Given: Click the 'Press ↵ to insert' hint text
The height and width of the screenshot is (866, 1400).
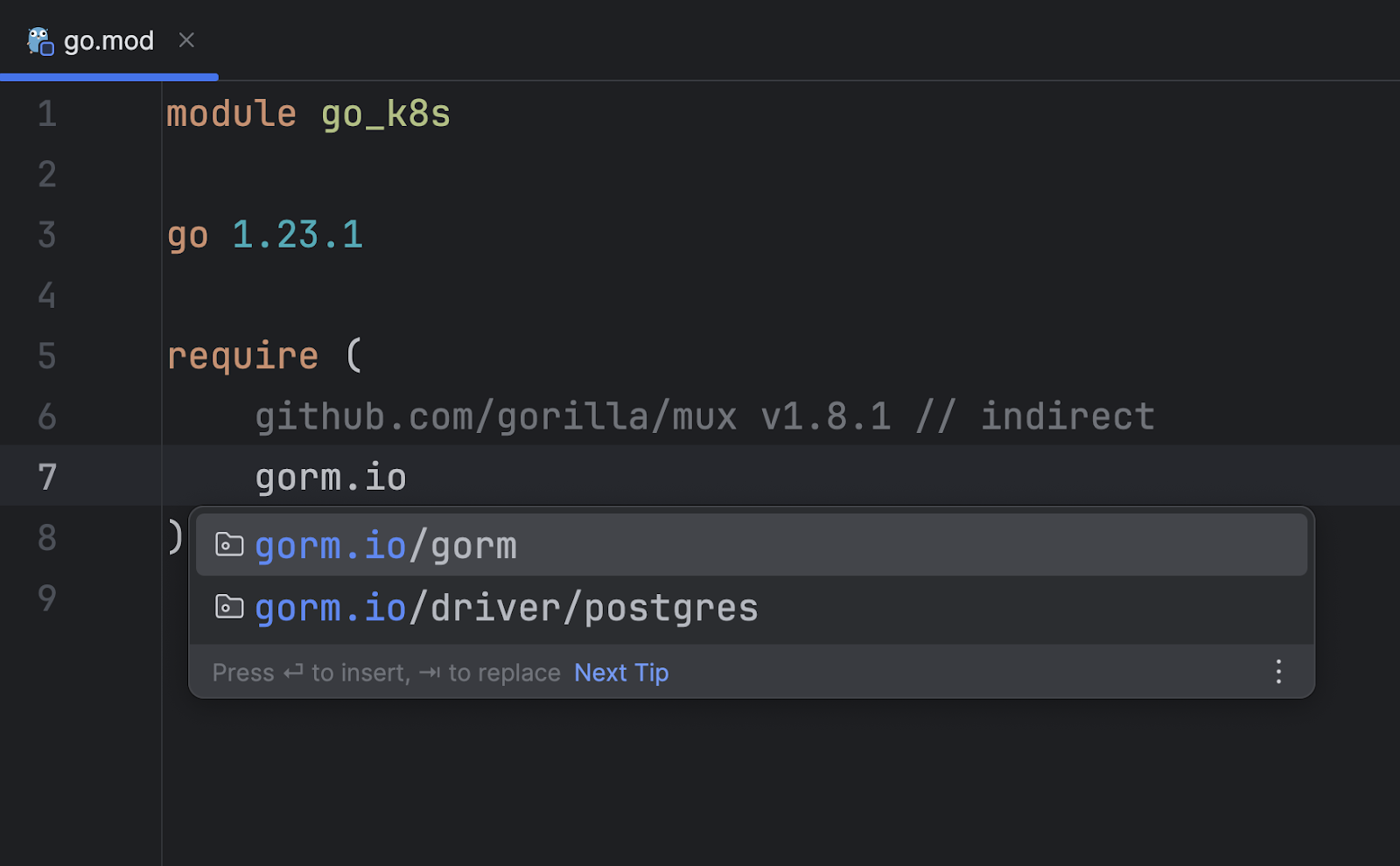Looking at the screenshot, I should tap(311, 673).
